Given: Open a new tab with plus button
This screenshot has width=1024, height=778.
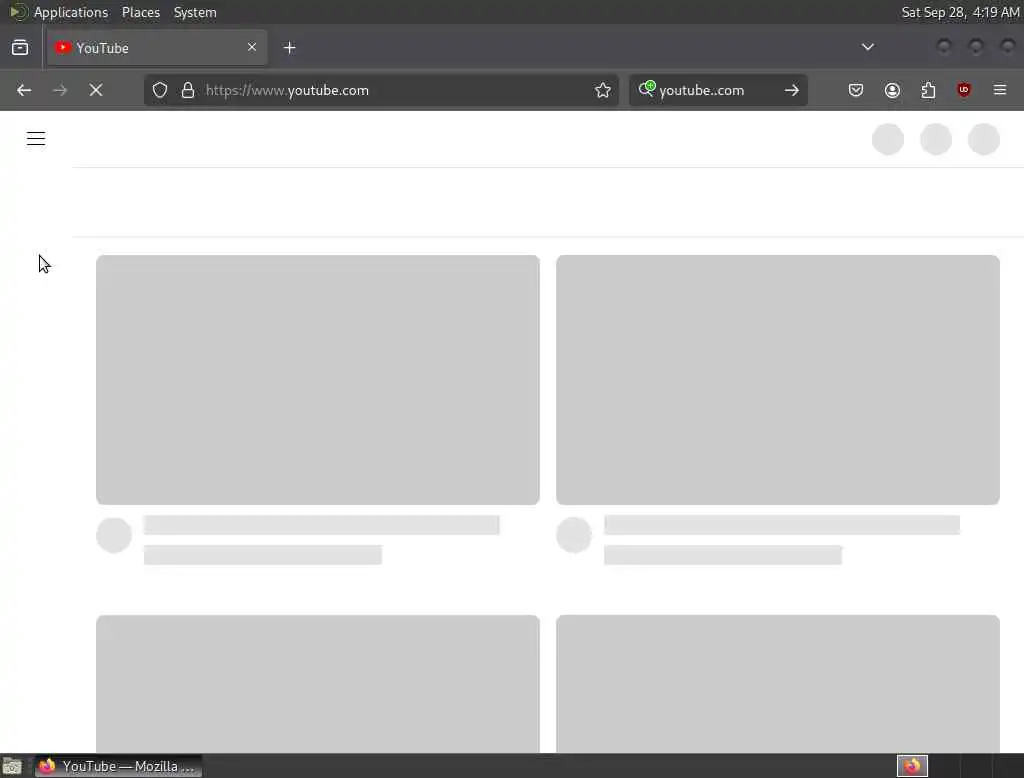Looking at the screenshot, I should [289, 48].
